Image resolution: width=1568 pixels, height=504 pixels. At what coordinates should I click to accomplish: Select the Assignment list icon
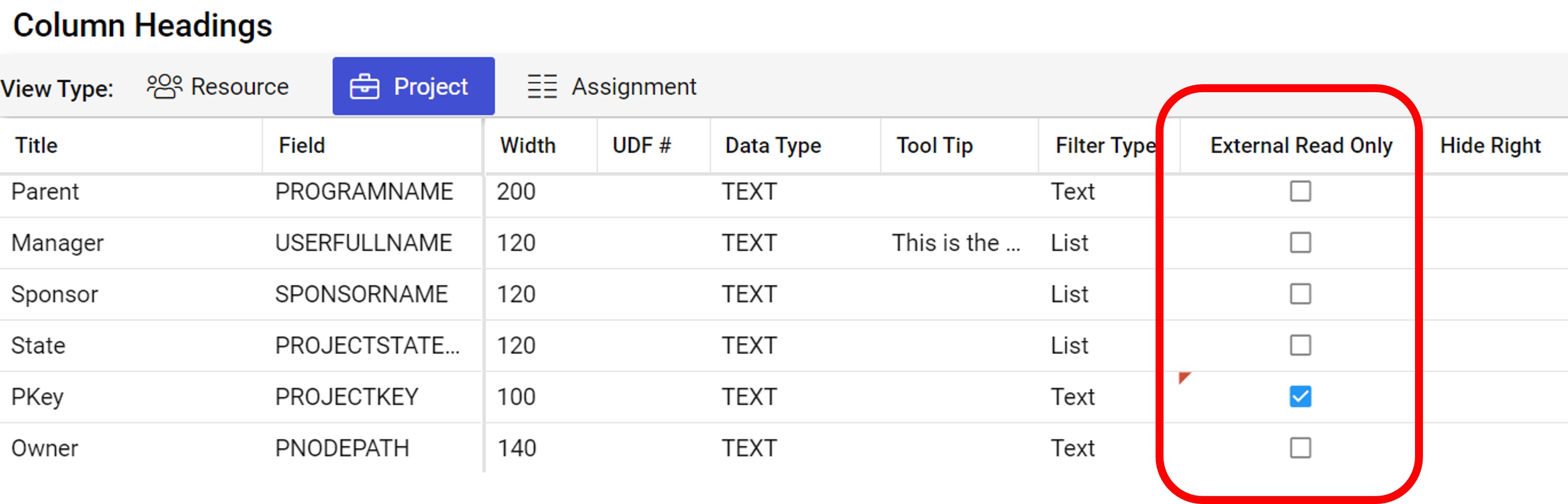(x=541, y=85)
